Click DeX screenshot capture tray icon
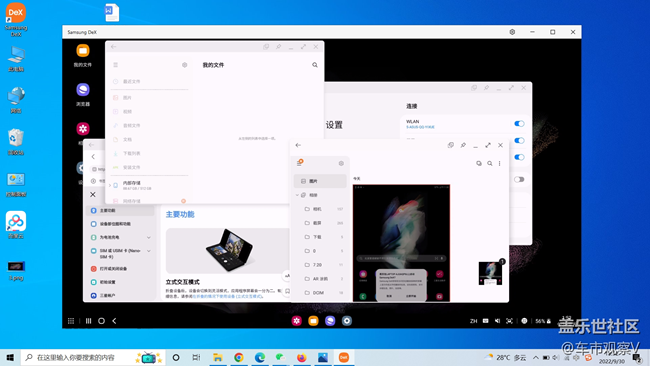The image size is (650, 366). tap(509, 321)
